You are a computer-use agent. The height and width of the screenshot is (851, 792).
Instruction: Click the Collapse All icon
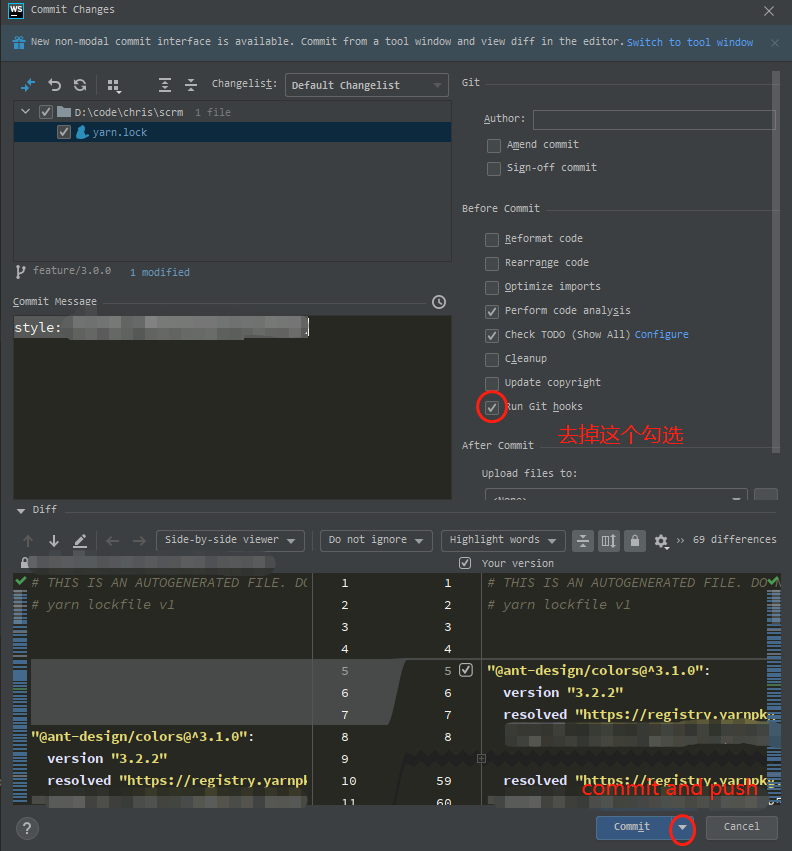point(191,85)
